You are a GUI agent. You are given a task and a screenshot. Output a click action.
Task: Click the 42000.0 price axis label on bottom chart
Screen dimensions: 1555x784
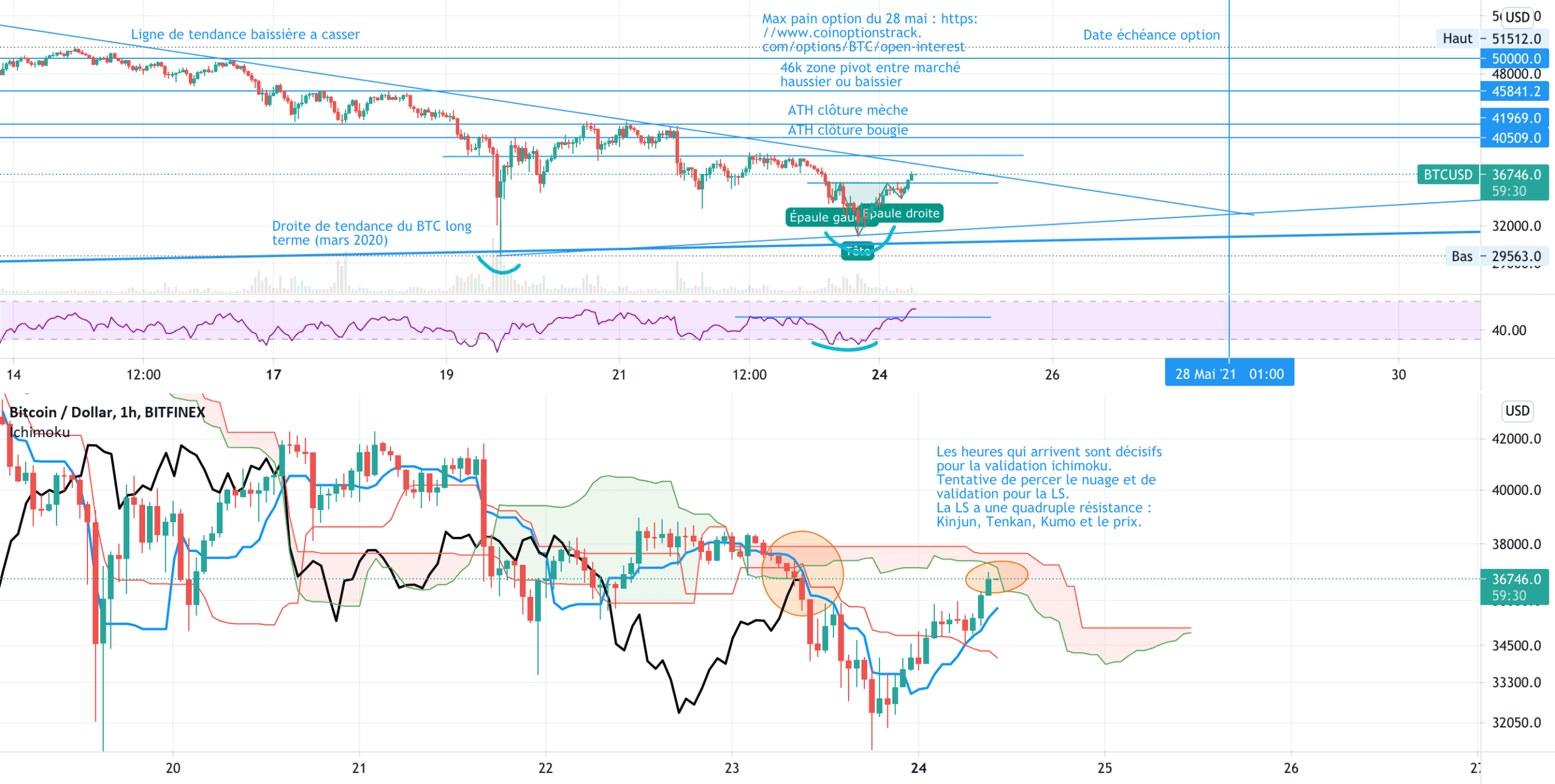[1516, 439]
